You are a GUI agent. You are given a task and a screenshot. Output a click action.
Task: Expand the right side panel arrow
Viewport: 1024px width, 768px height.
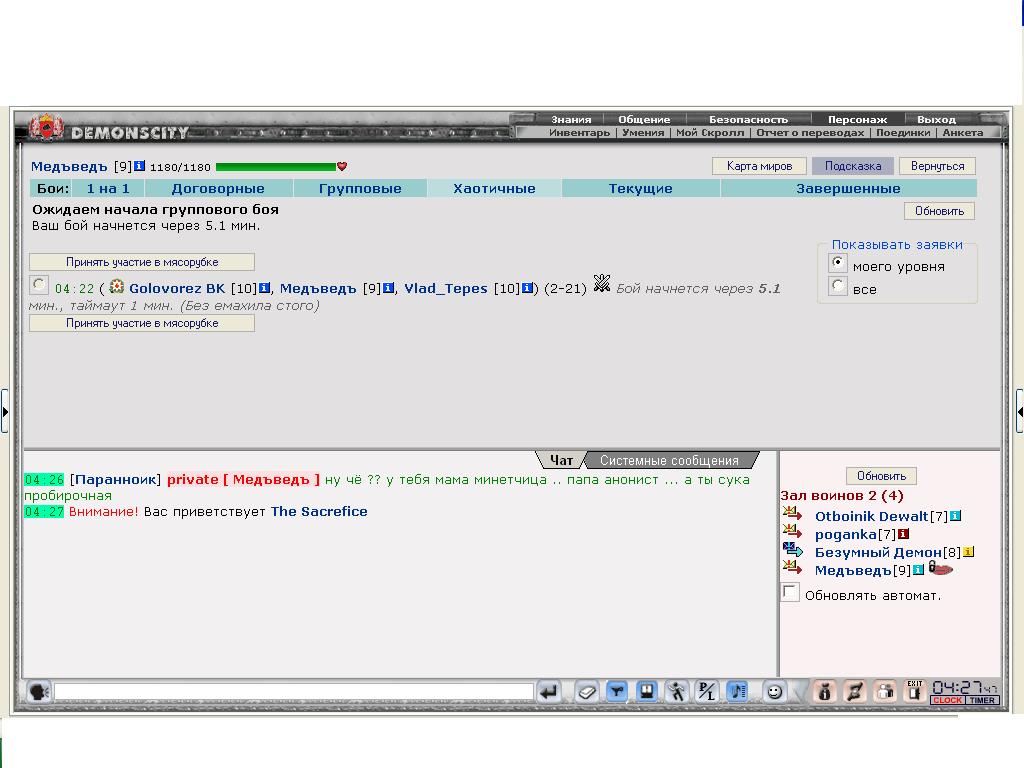[x=1019, y=411]
